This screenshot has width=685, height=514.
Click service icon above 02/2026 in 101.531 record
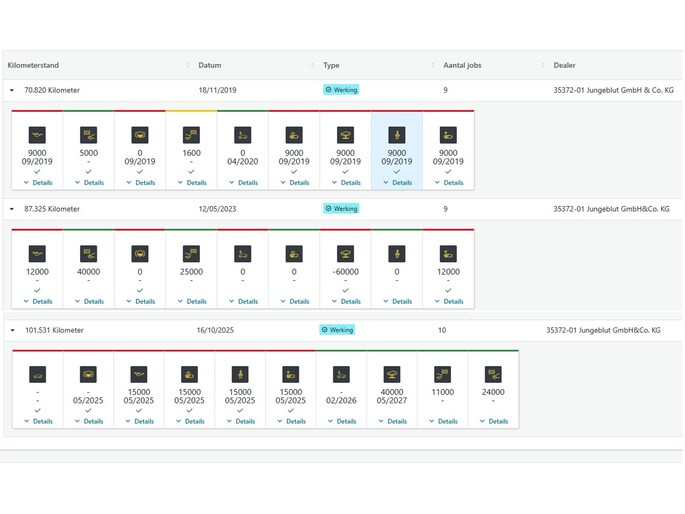(341, 375)
